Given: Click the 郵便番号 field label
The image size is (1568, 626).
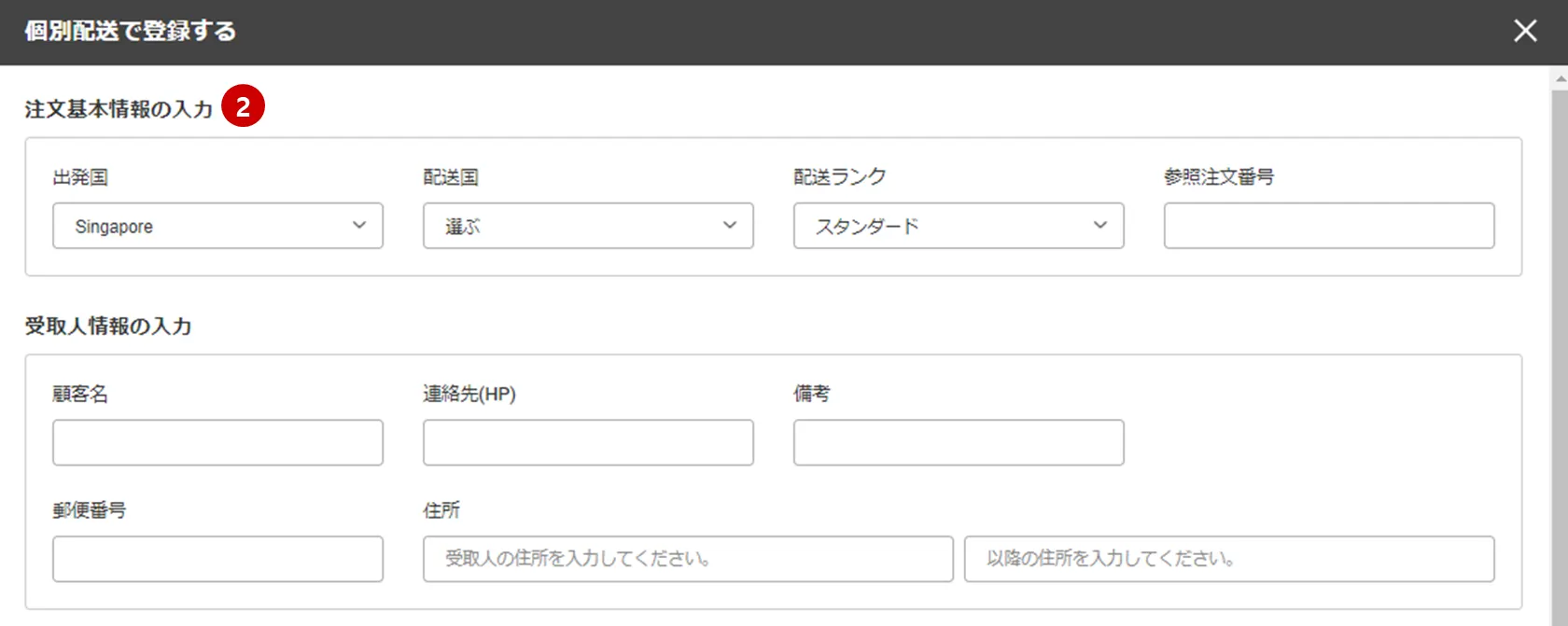Looking at the screenshot, I should 90,510.
